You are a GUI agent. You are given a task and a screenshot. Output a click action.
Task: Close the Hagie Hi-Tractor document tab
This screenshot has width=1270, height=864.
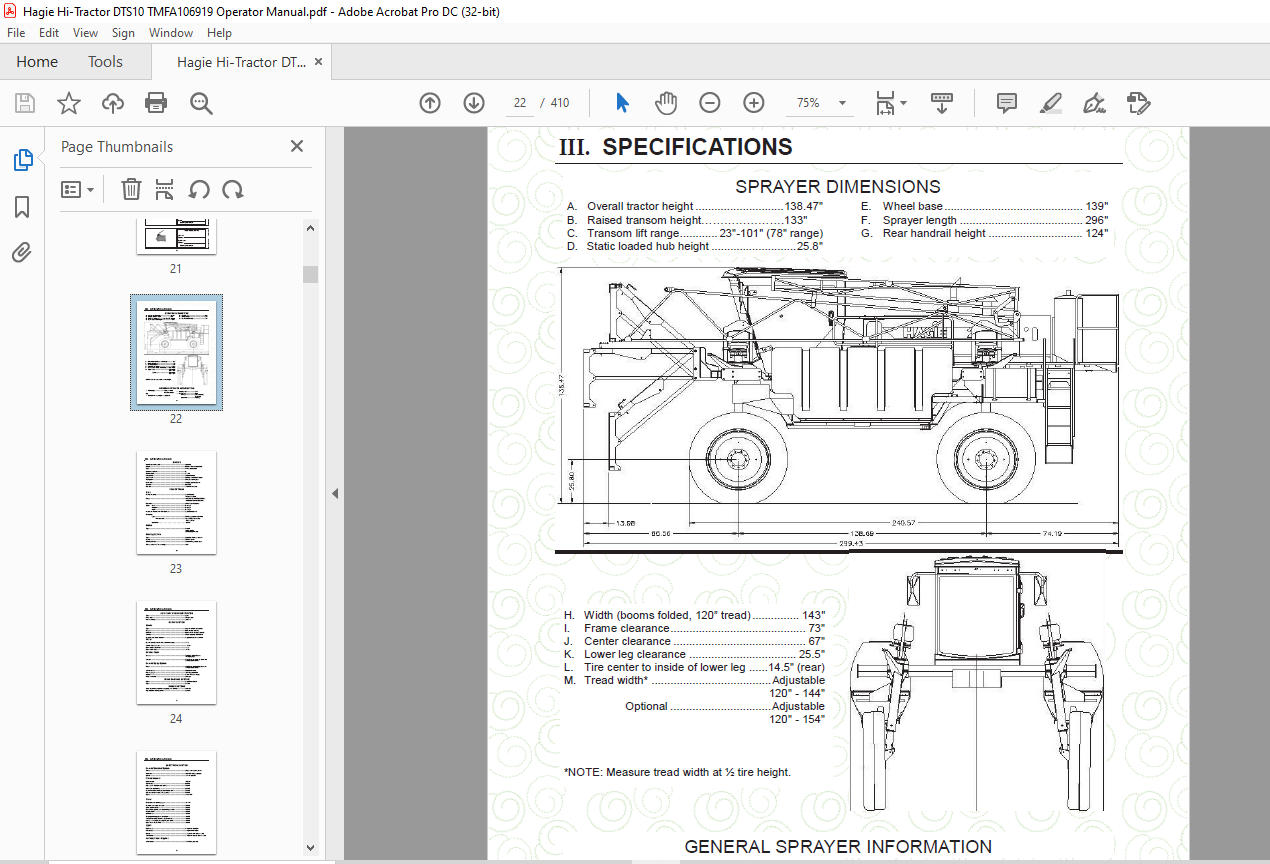coord(319,62)
